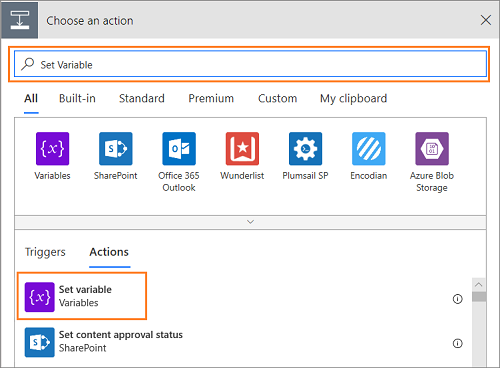Screen dimensions: 500x368
Task: Close the Choose an action panel
Action: click(x=486, y=20)
